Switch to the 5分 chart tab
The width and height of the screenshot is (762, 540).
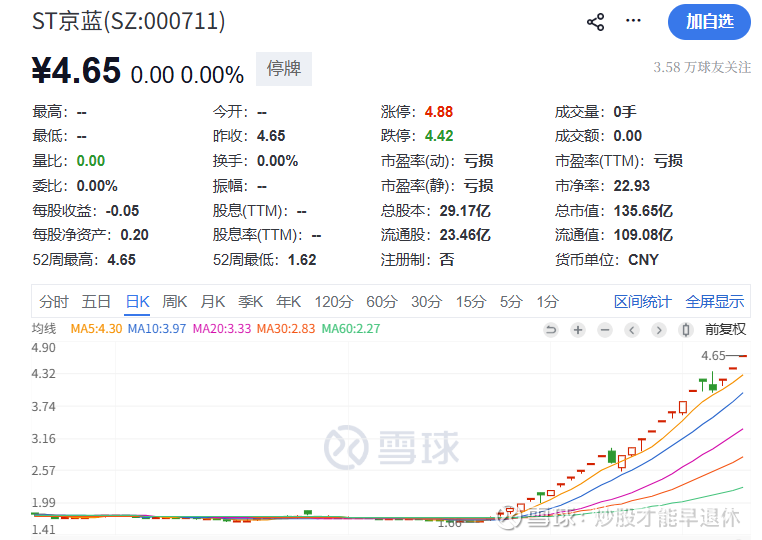tap(511, 302)
